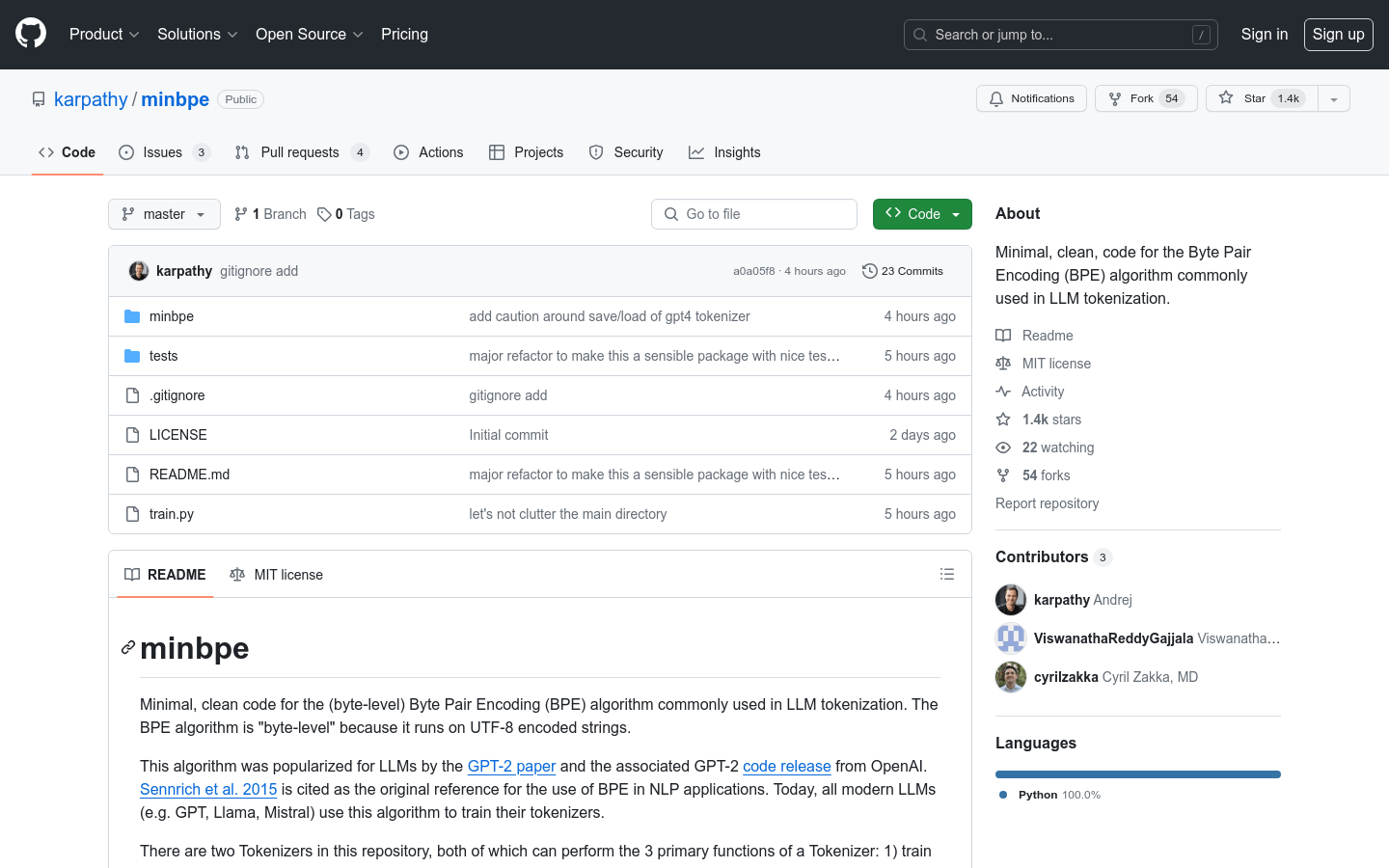Select the MIT license tab
This screenshot has height=868, width=1389.
click(277, 575)
